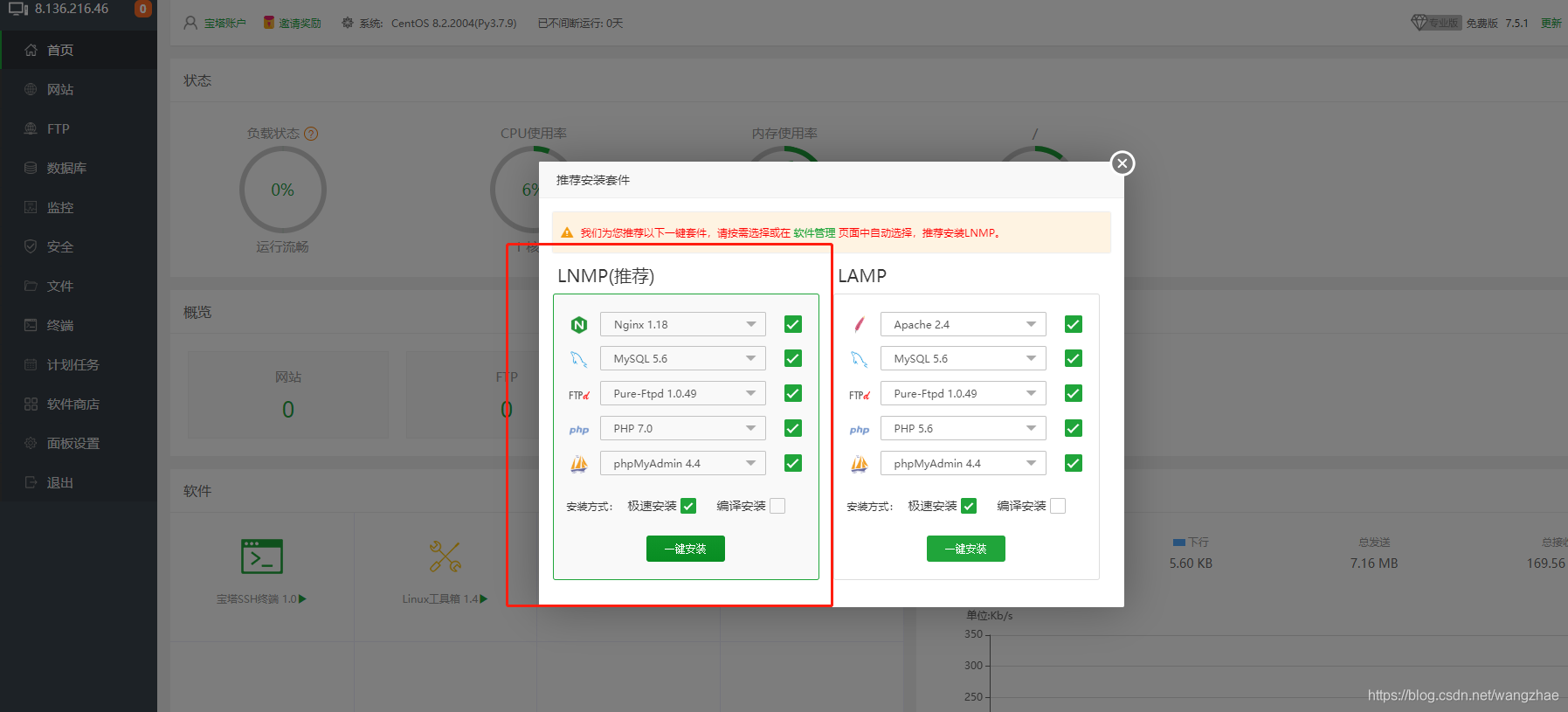Click the MySQL dolphin icon in LAMP

click(860, 359)
